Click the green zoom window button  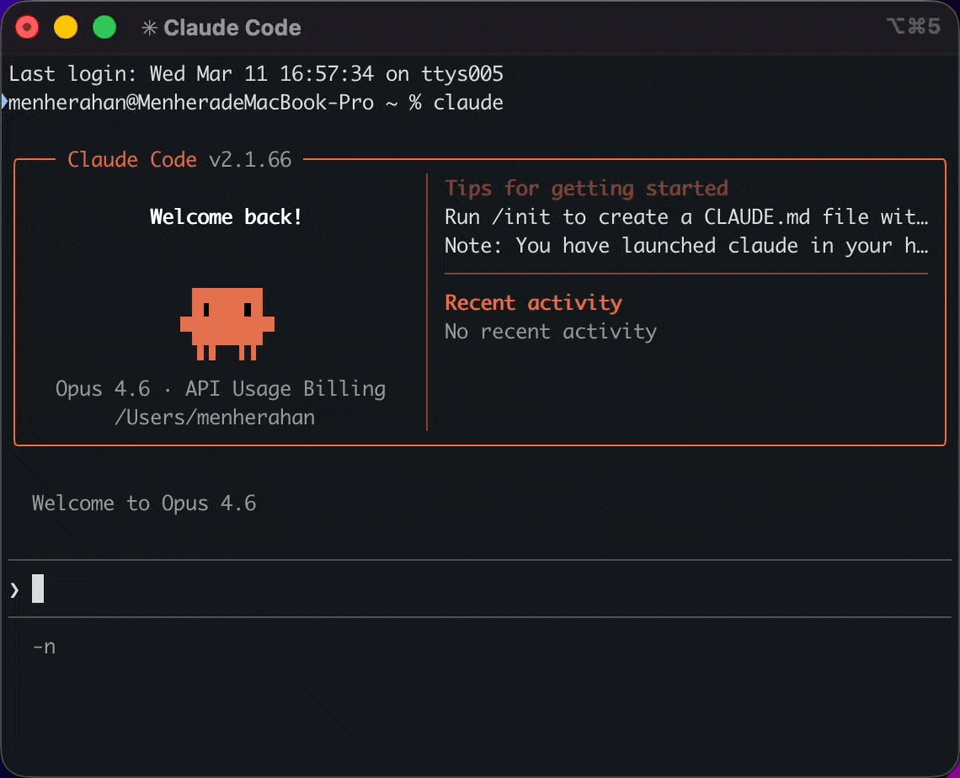105,28
